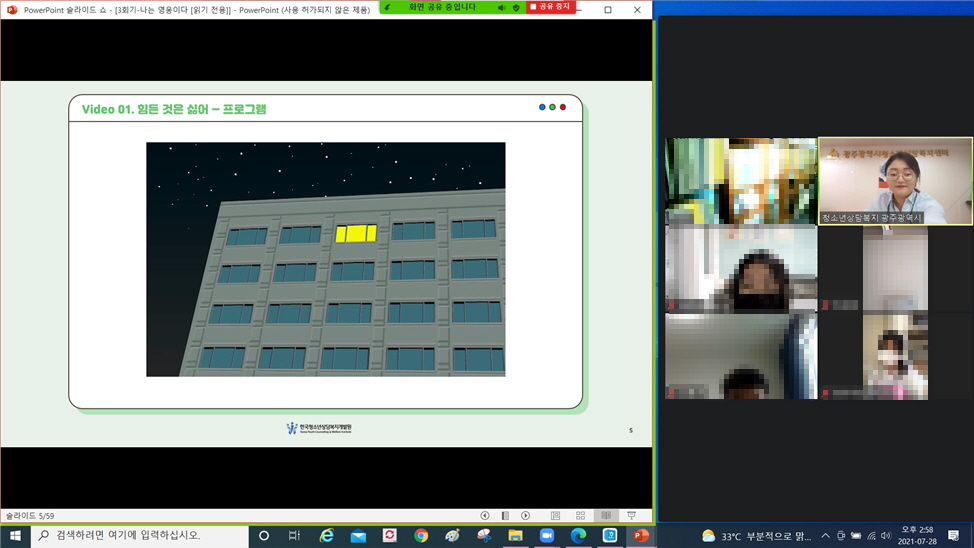Open File Explorer from the taskbar

(515, 536)
